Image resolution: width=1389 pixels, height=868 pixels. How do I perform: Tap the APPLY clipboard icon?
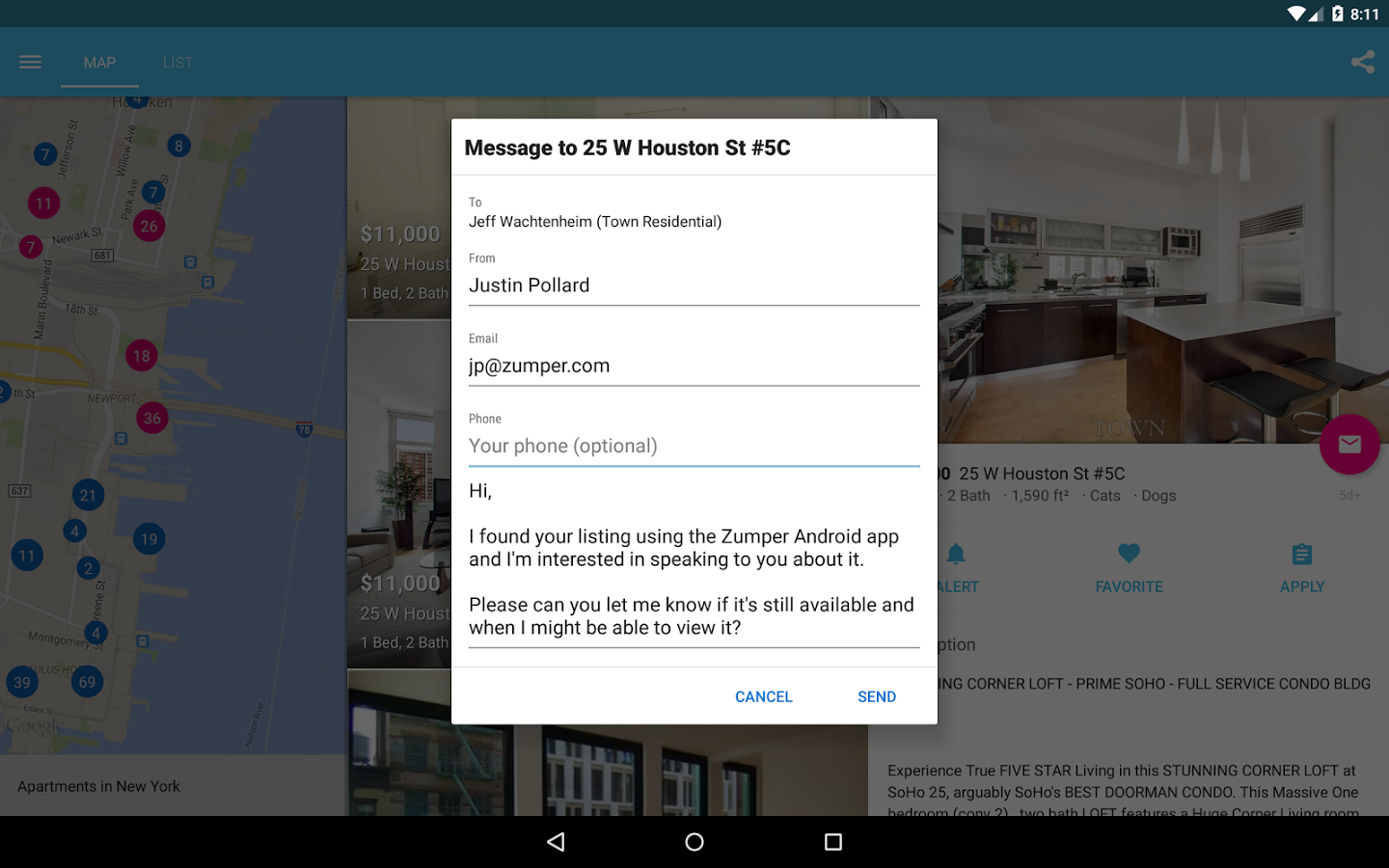click(x=1302, y=555)
